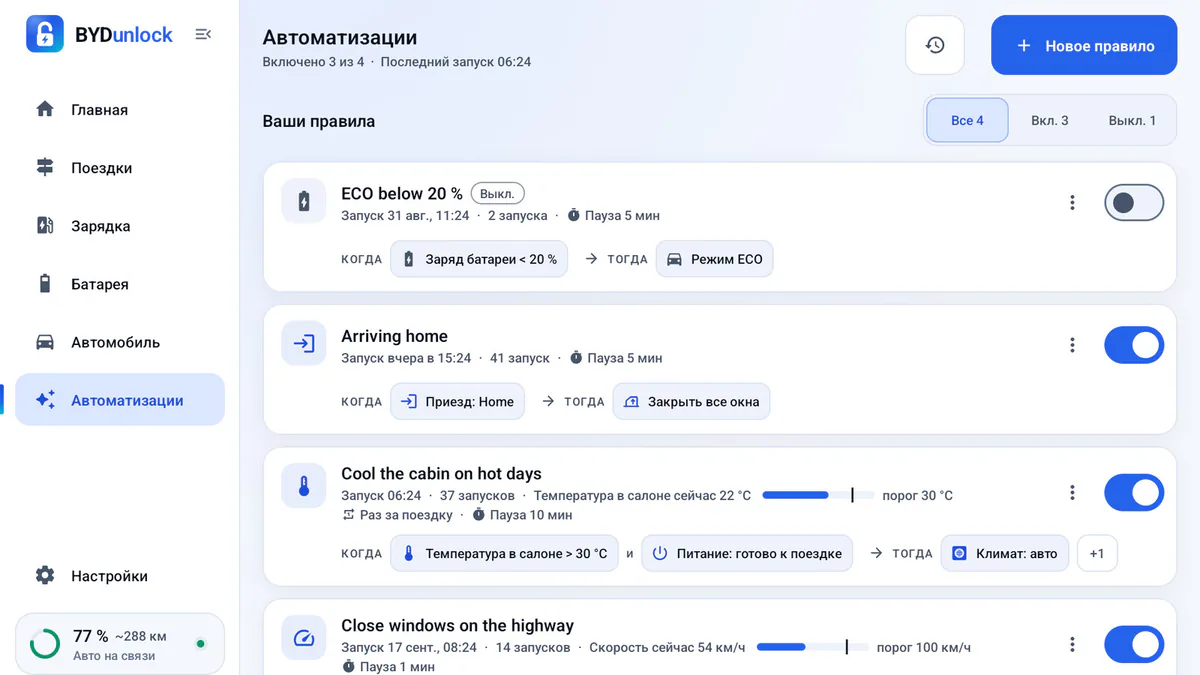Open the Зарядка section
Viewport: 1200px width, 675px height.
pyautogui.click(x=120, y=226)
